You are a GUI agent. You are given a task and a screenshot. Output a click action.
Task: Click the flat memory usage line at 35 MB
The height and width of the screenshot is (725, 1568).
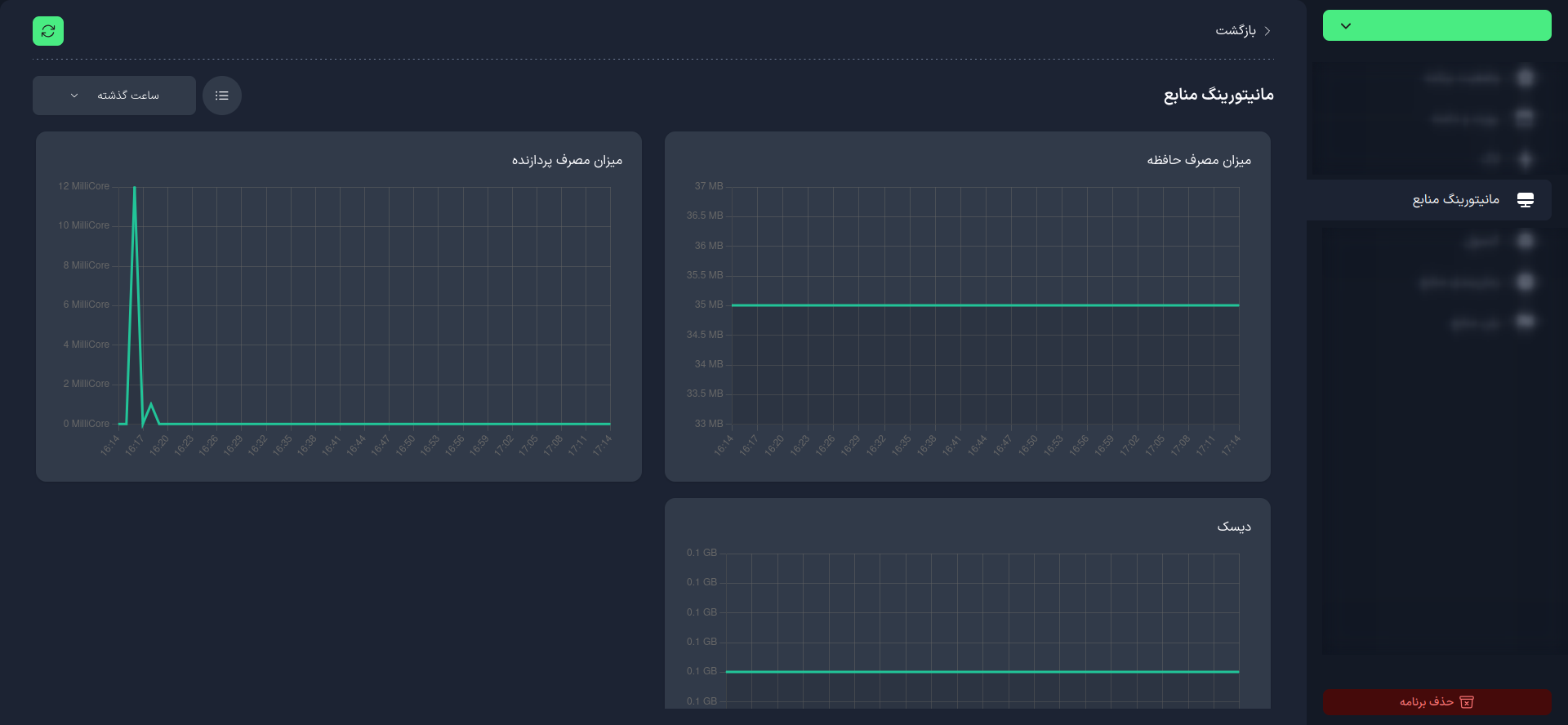tap(985, 305)
